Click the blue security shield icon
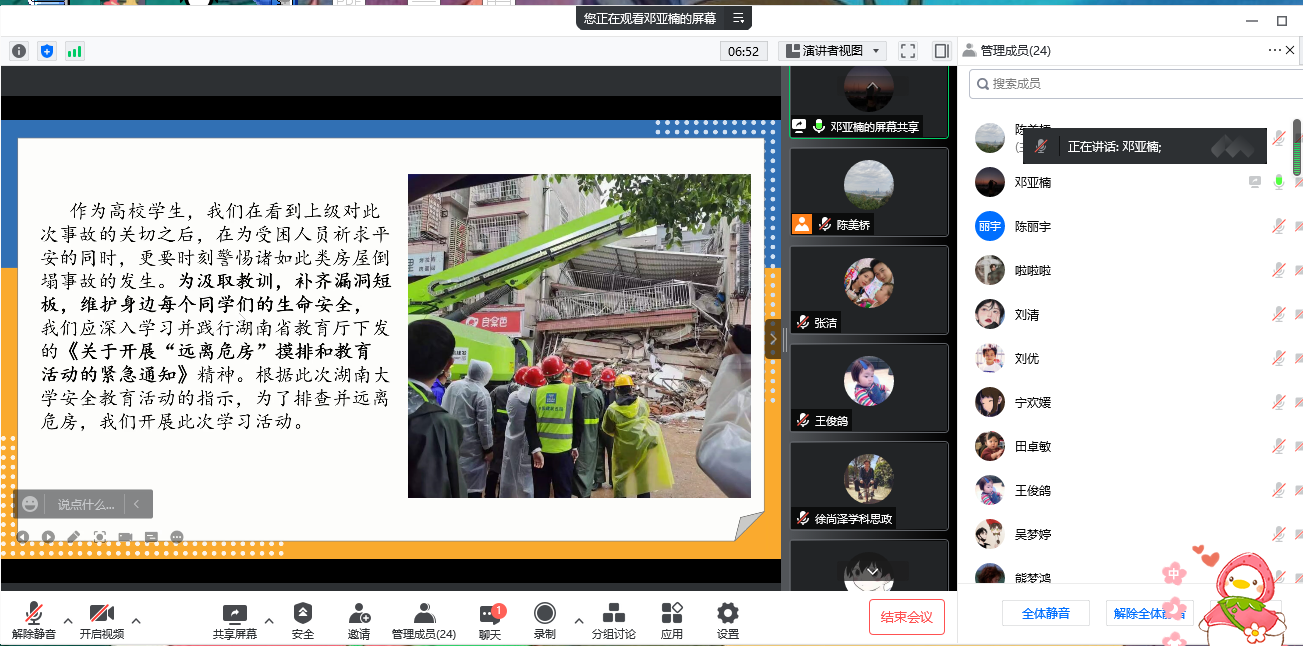The image size is (1303, 646). pos(47,51)
